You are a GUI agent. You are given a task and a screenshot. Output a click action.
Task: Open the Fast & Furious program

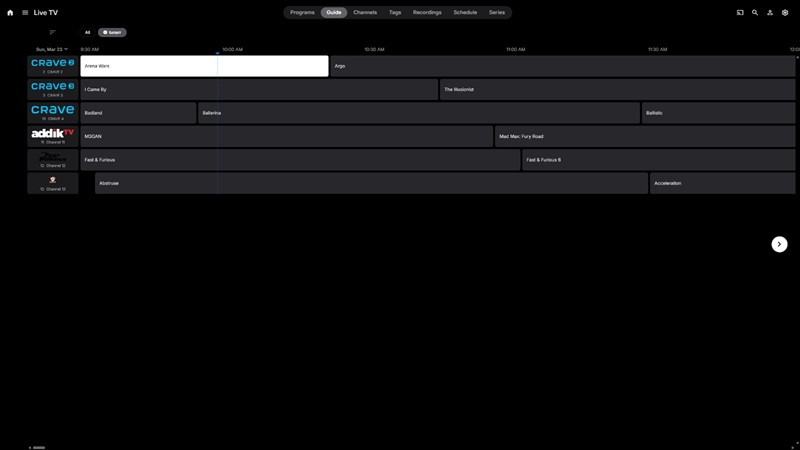click(x=300, y=160)
